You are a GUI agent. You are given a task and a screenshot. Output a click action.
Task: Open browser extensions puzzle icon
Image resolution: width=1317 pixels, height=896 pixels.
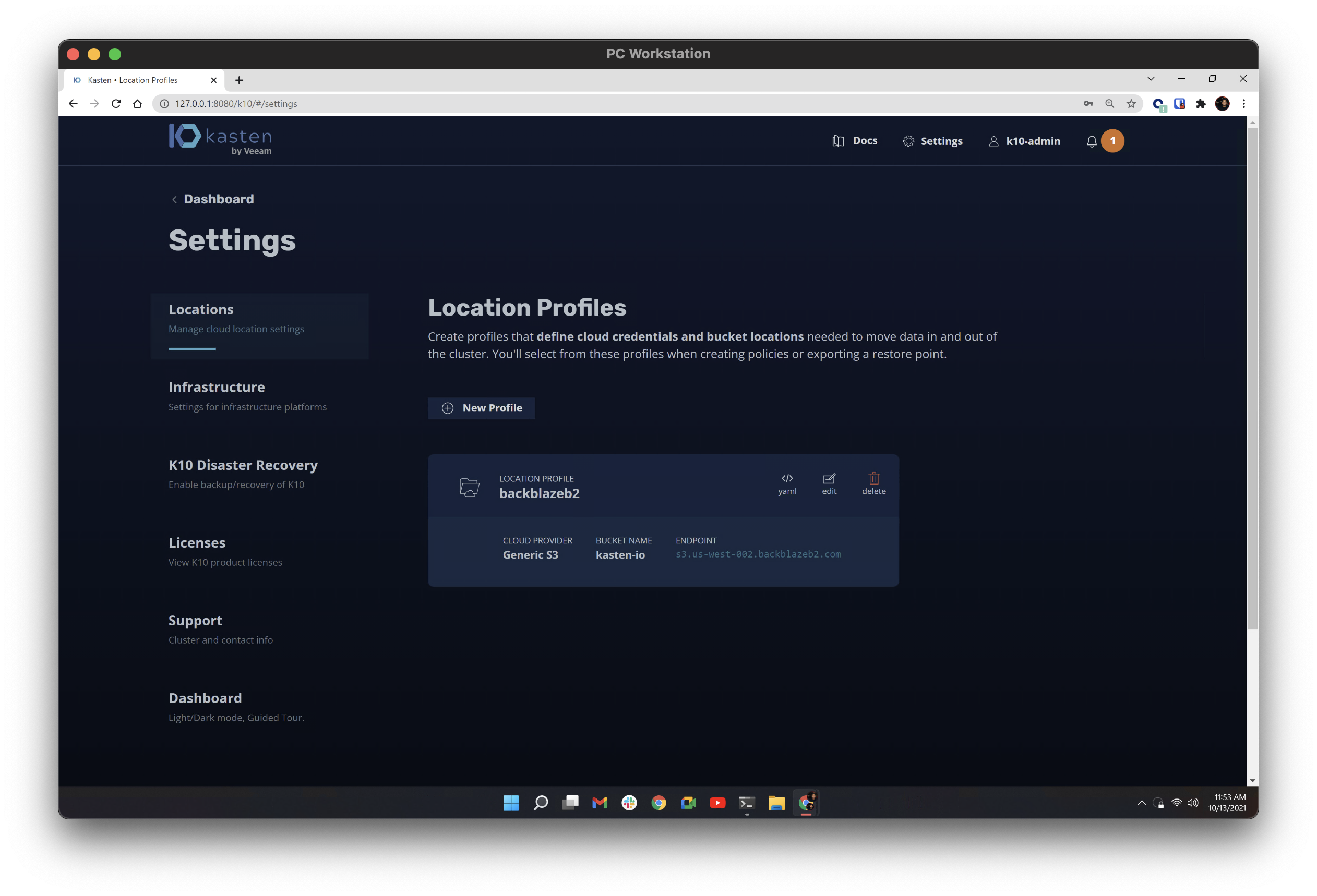pyautogui.click(x=1201, y=104)
